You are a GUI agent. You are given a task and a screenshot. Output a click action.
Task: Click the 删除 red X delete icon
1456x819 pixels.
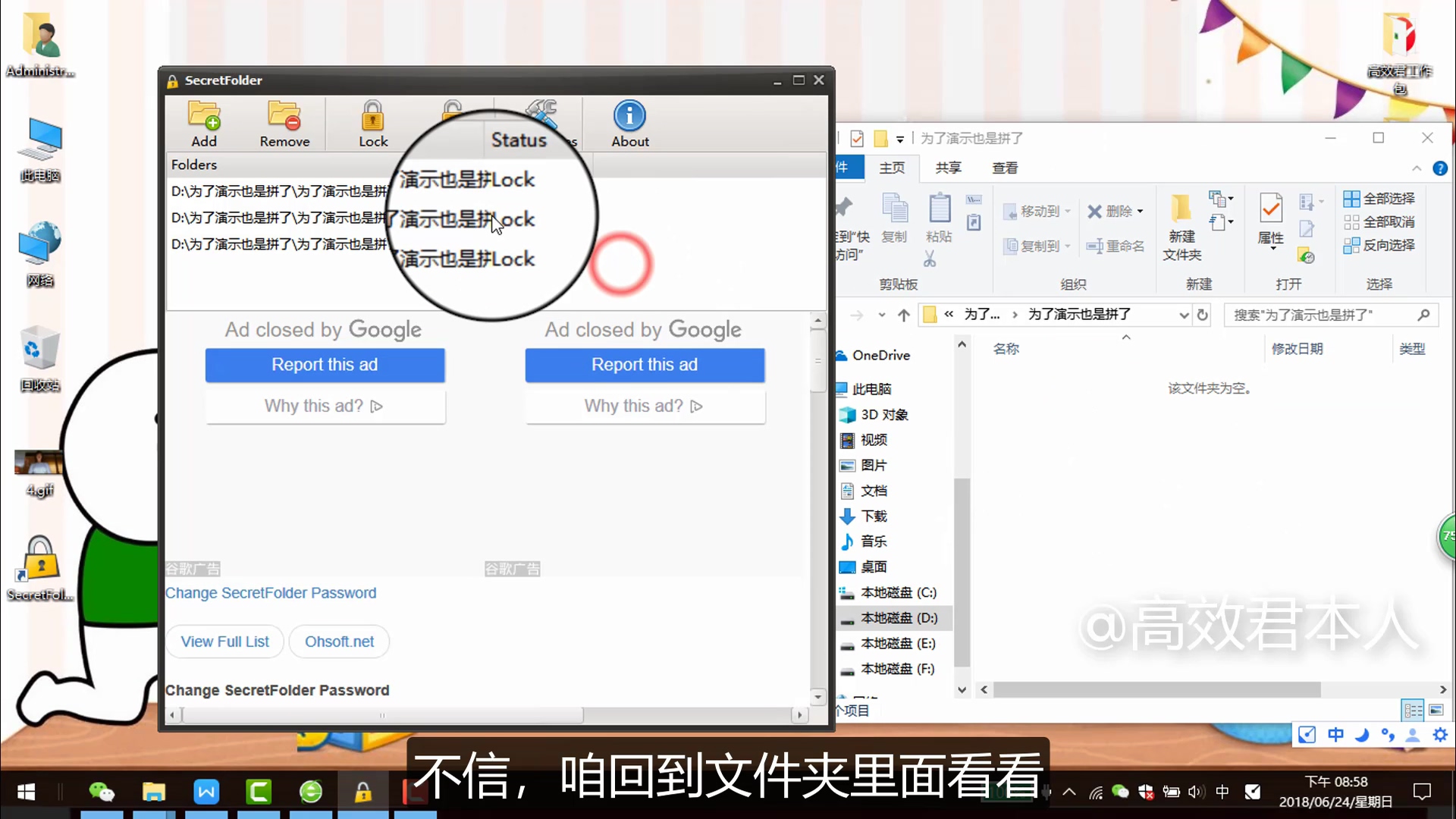(1095, 211)
